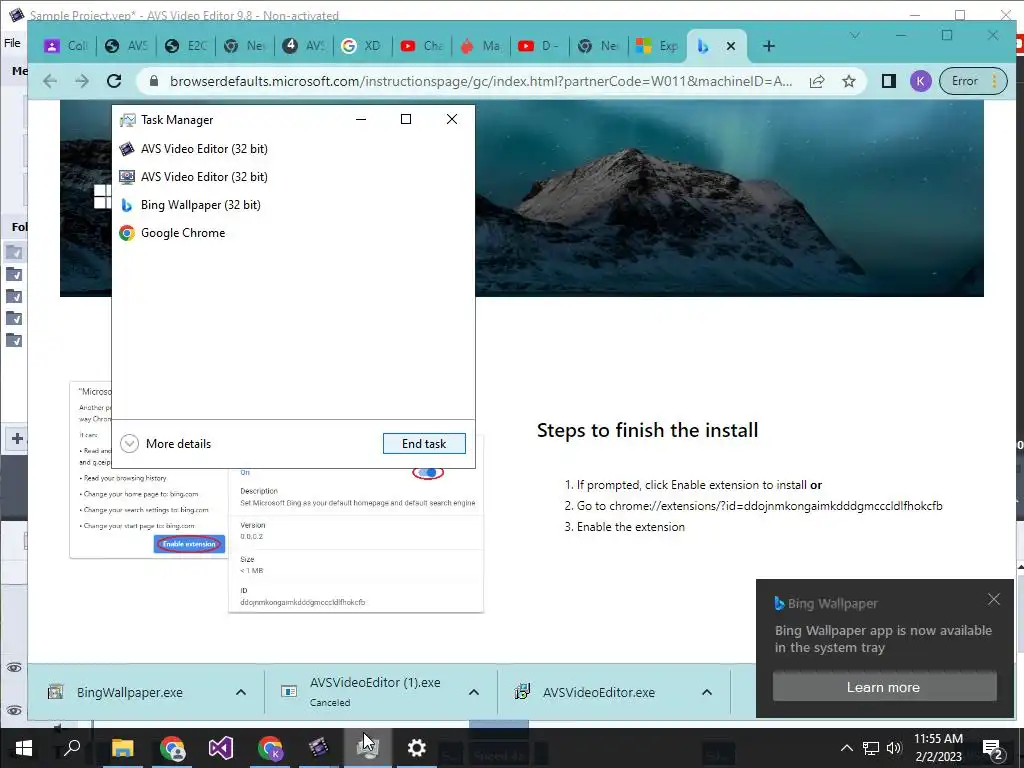Click Learn more in Bing notification
Viewport: 1024px width, 768px height.
click(x=884, y=687)
